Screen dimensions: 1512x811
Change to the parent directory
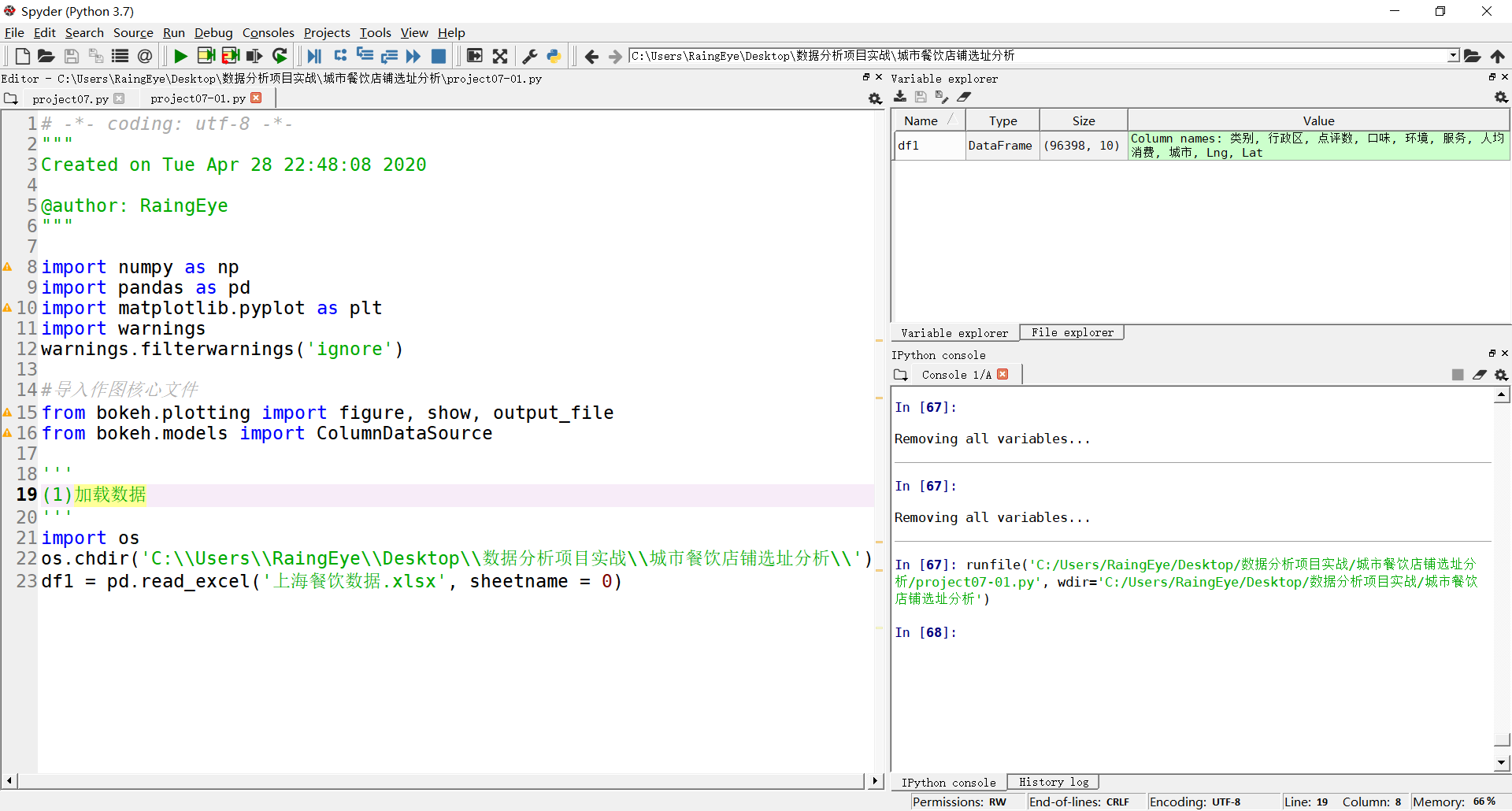pos(1497,56)
